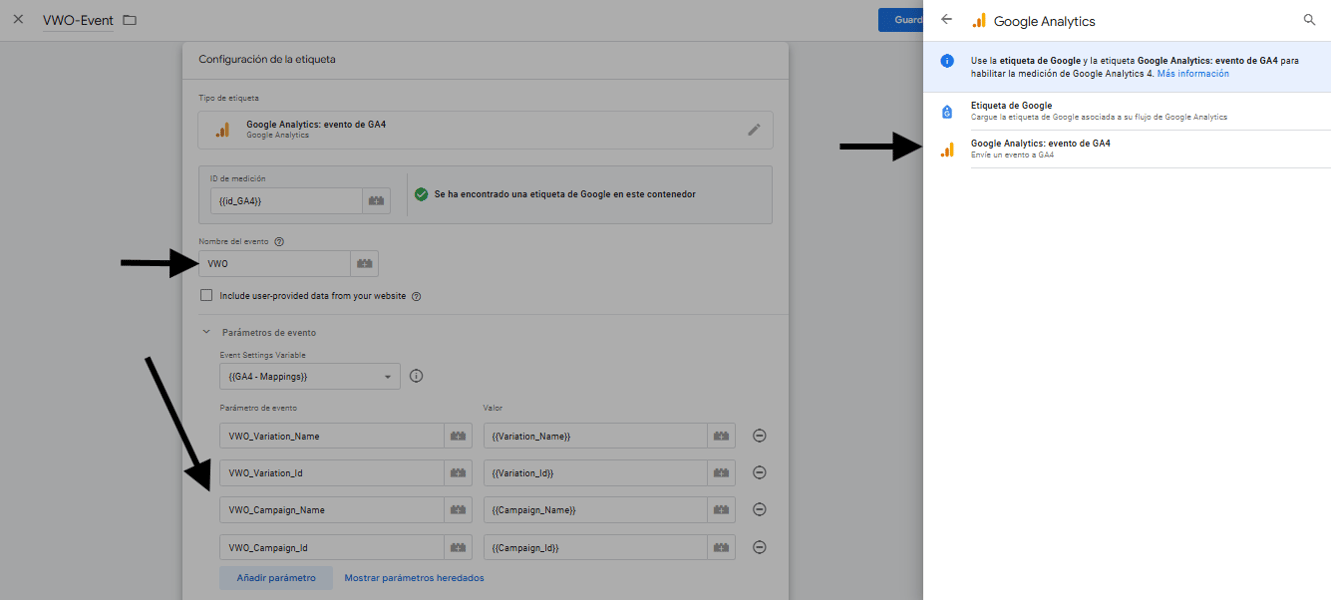
Task: Click the blue info icon in banner
Action: tap(947, 61)
